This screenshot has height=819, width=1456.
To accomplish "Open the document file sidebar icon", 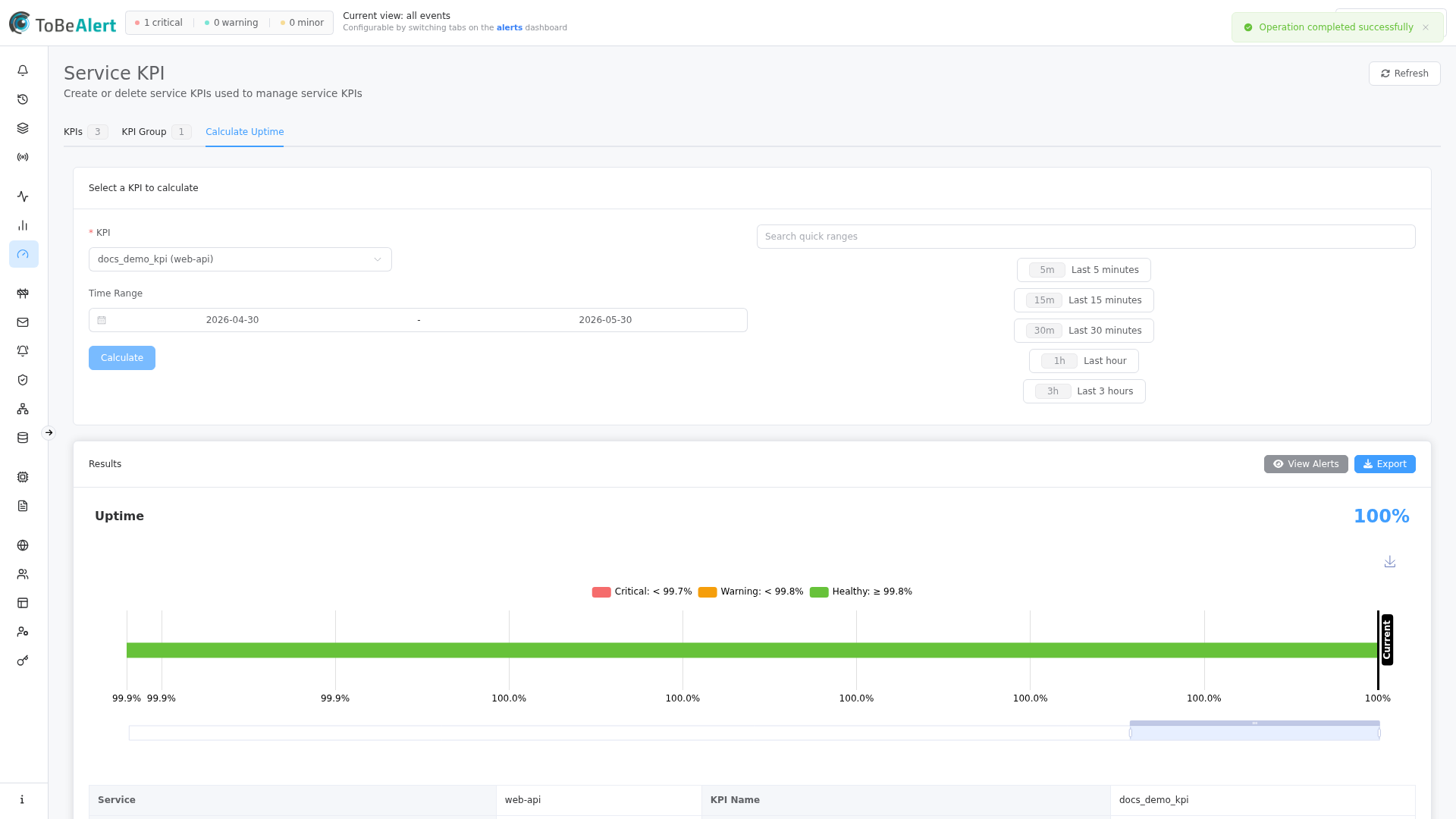I will tap(23, 506).
